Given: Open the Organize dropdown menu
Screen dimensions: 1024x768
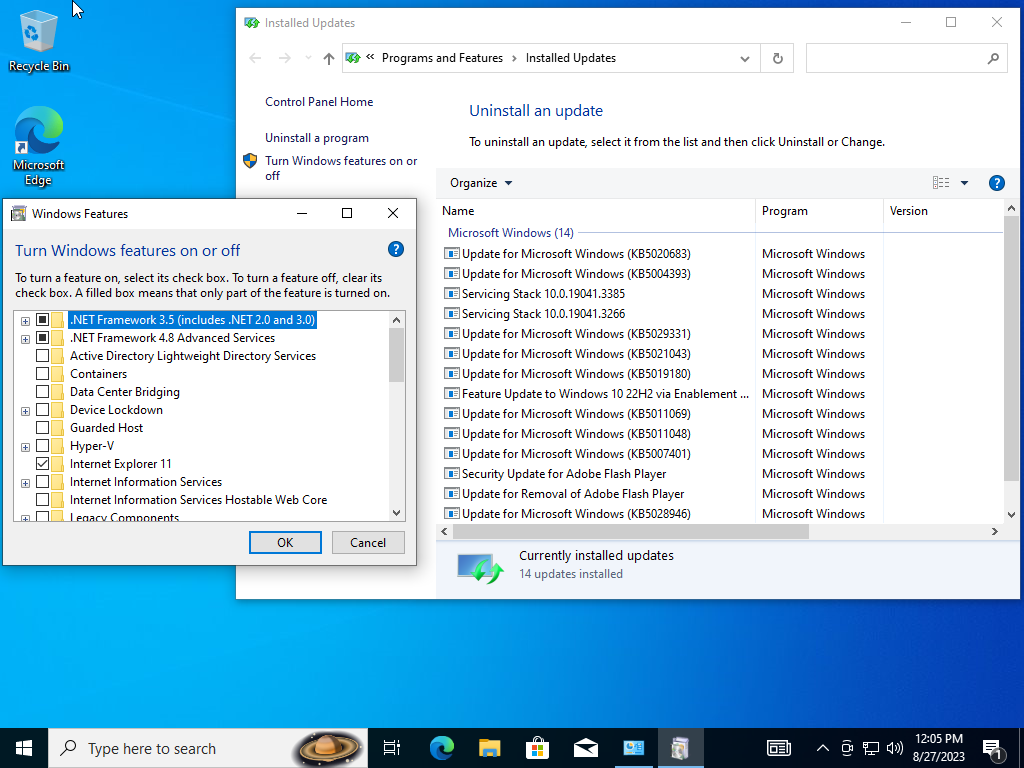Looking at the screenshot, I should click(481, 183).
